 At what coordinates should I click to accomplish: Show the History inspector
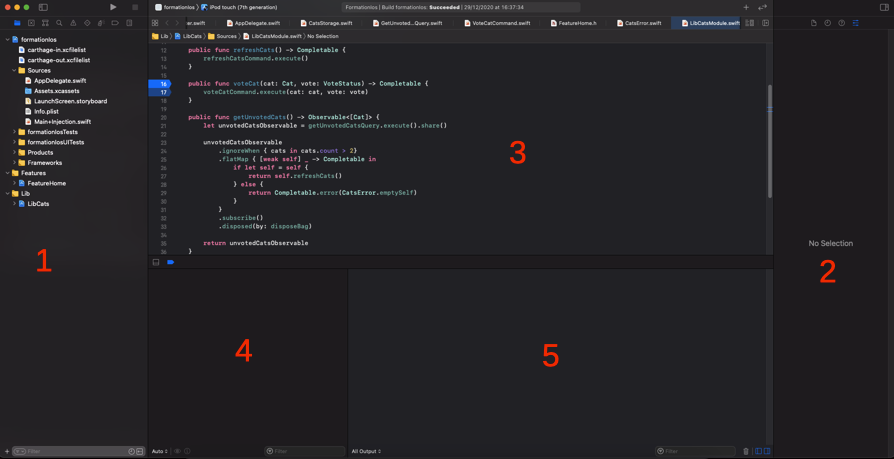[x=828, y=23]
